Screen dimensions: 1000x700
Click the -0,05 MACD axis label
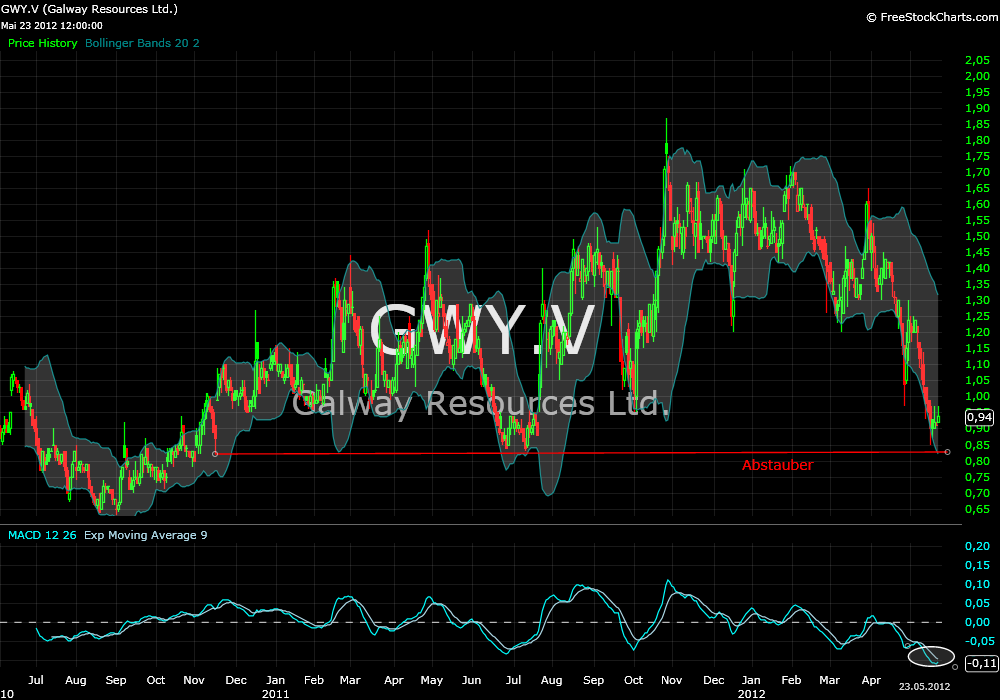[x=978, y=641]
